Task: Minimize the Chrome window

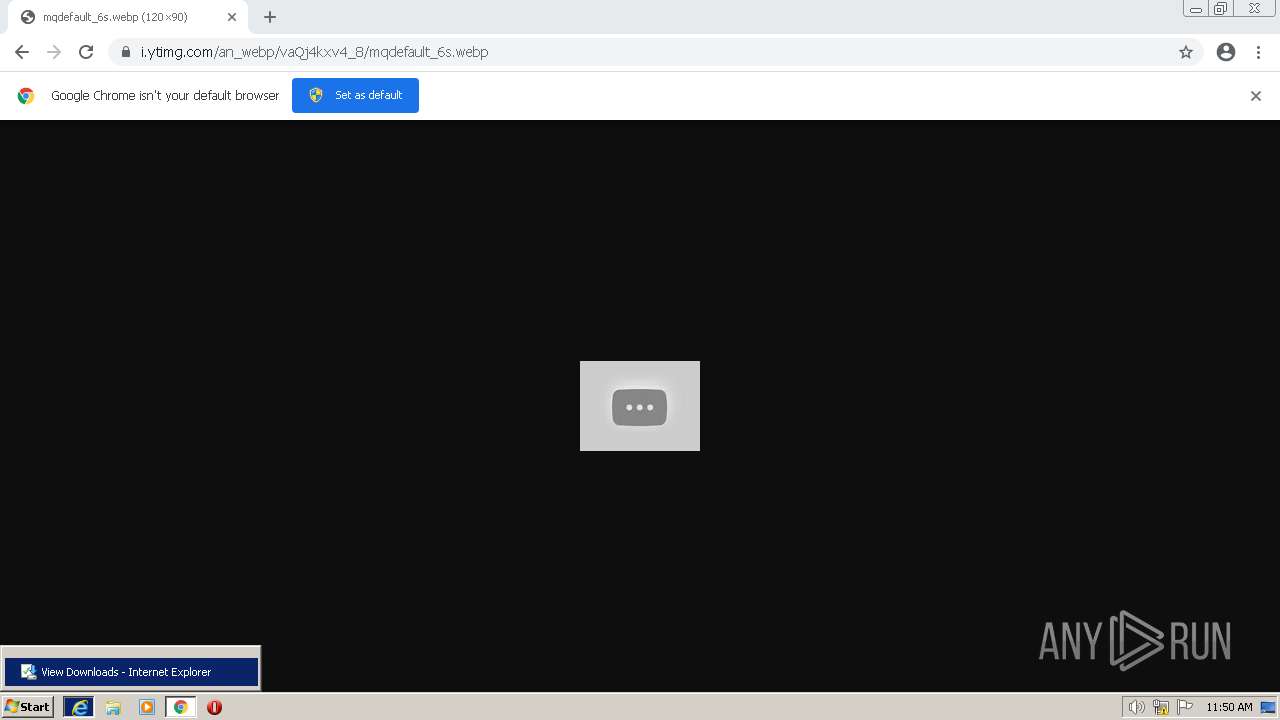Action: (1196, 9)
